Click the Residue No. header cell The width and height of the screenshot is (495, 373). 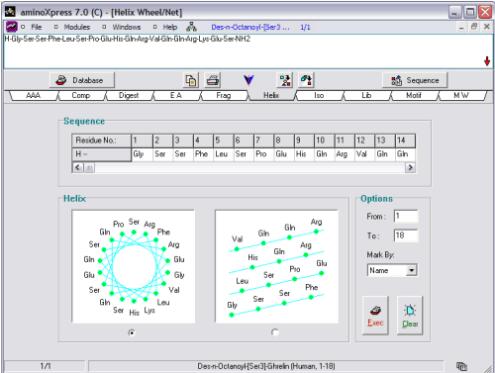[101, 140]
